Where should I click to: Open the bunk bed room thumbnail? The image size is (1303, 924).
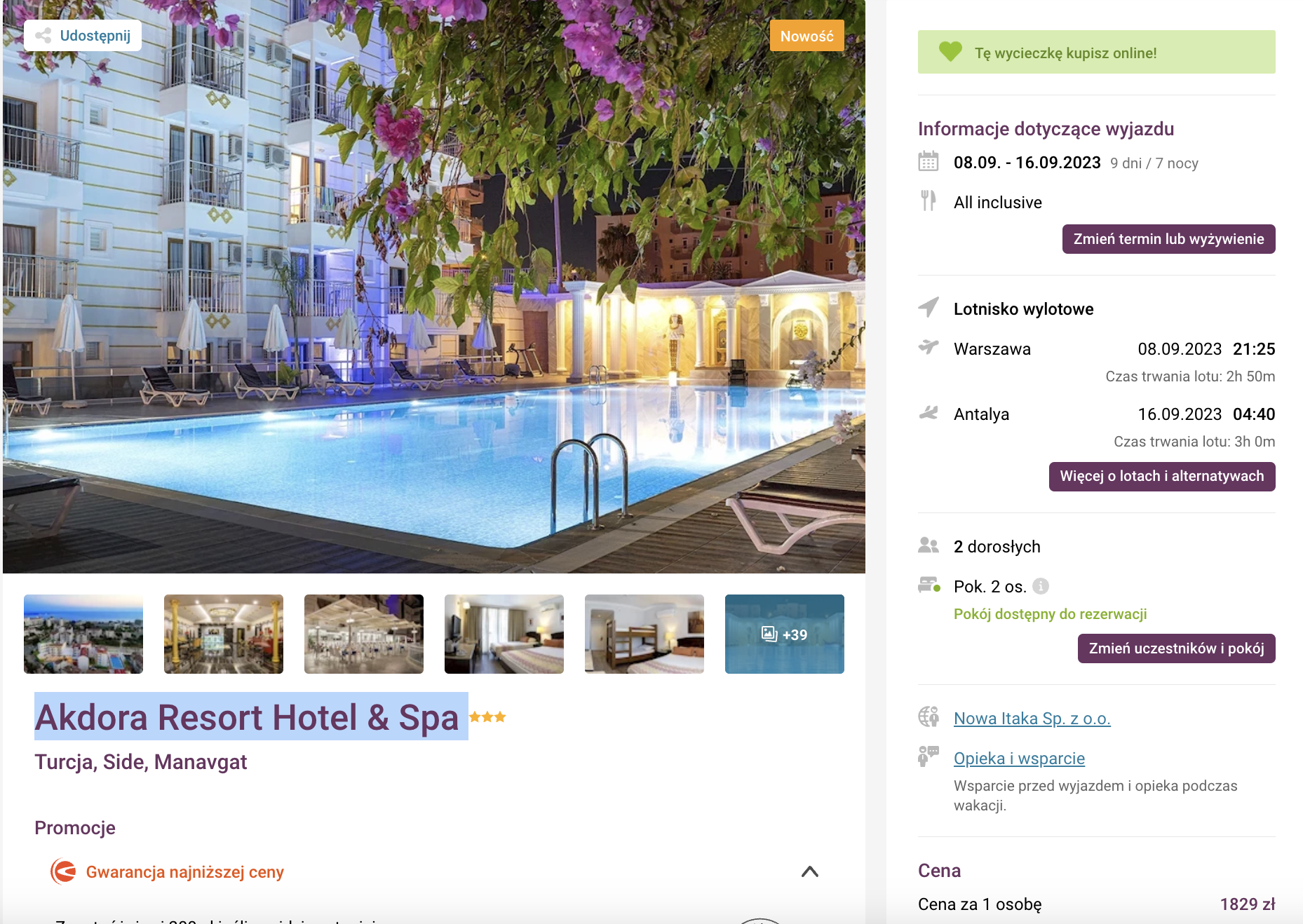tap(644, 634)
